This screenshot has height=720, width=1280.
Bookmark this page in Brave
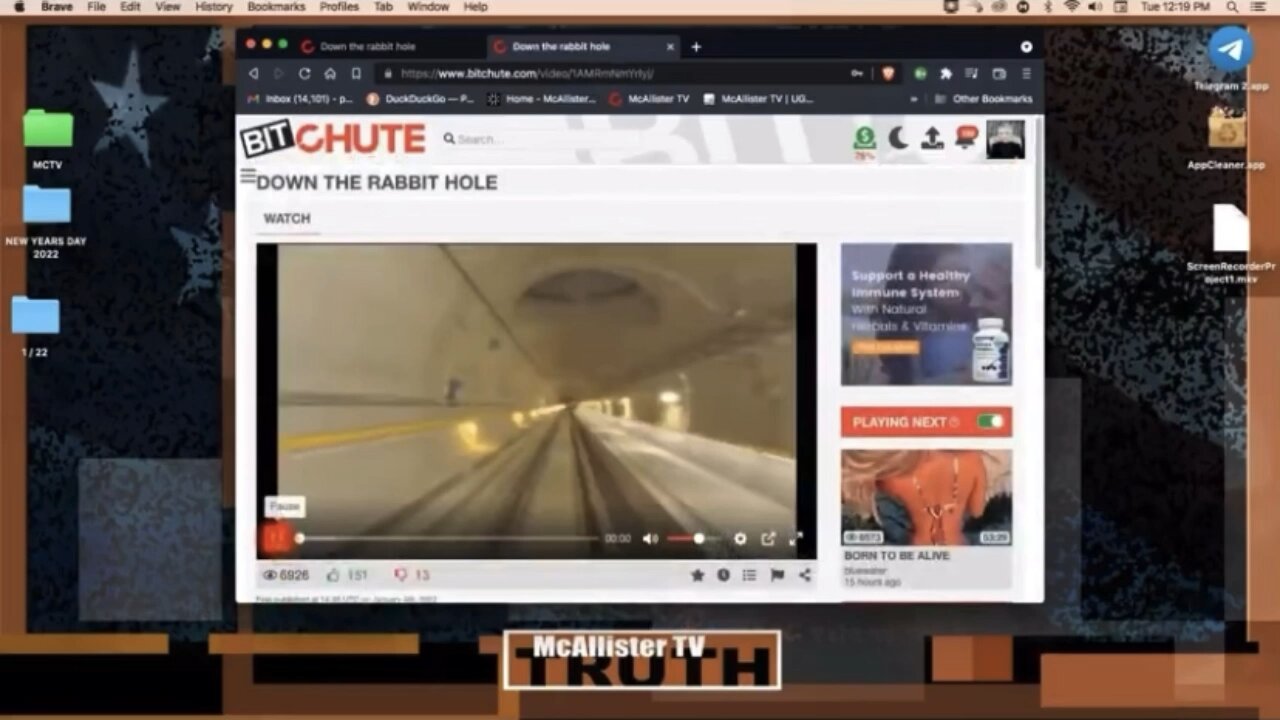pyautogui.click(x=356, y=73)
